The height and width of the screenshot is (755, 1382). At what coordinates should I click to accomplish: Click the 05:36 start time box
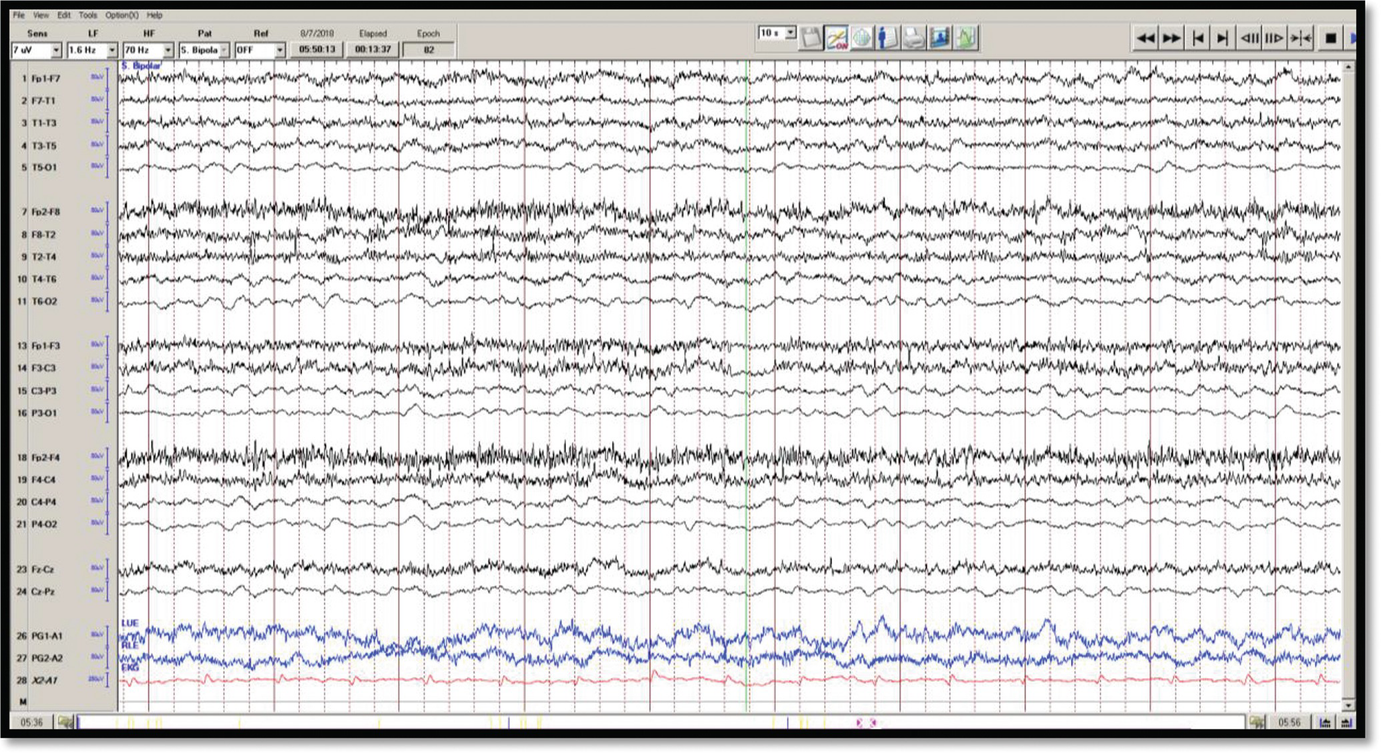coord(32,722)
